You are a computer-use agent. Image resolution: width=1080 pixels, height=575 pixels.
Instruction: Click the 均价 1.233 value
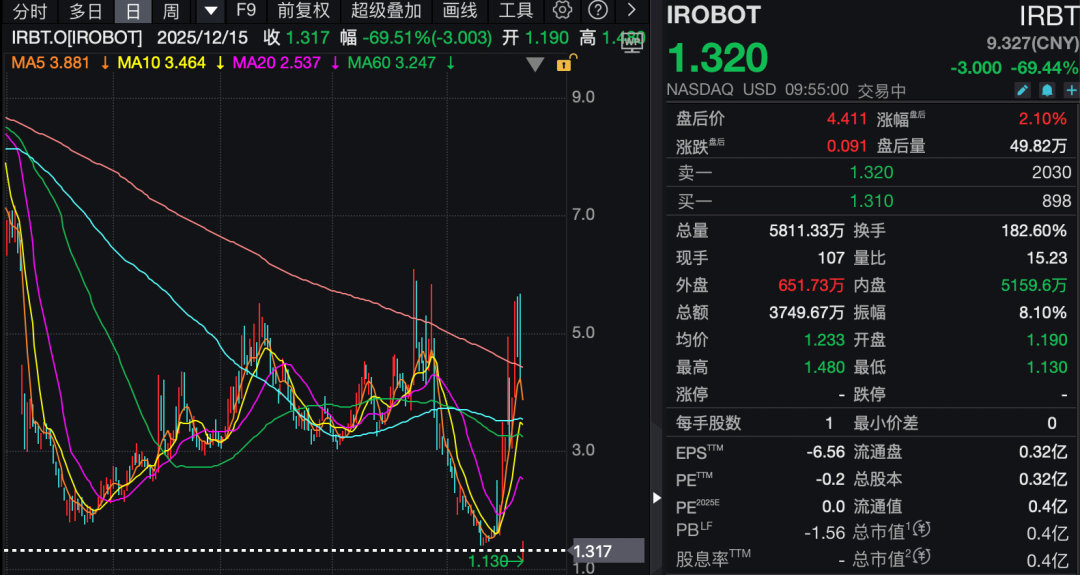824,340
